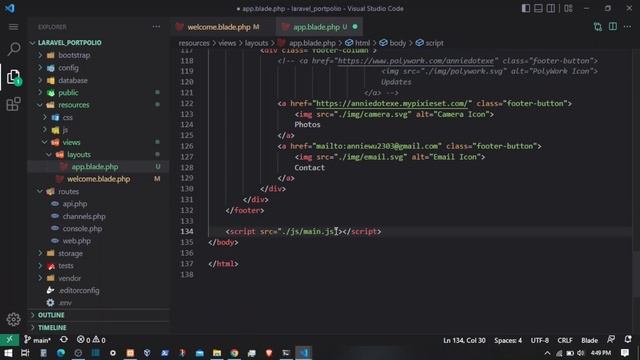Click the remote window indicator in status bar

coord(9,340)
